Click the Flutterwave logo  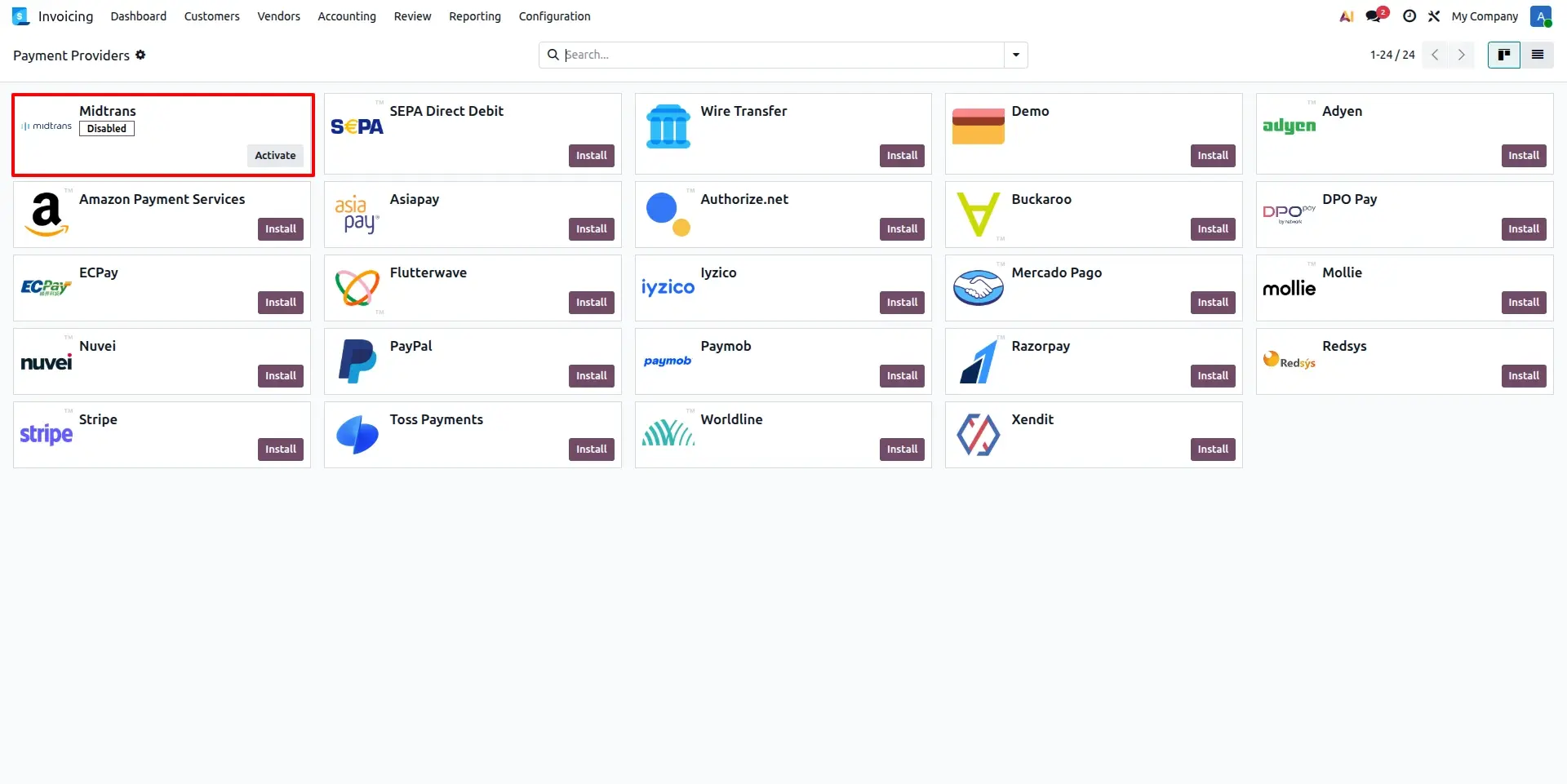click(357, 288)
